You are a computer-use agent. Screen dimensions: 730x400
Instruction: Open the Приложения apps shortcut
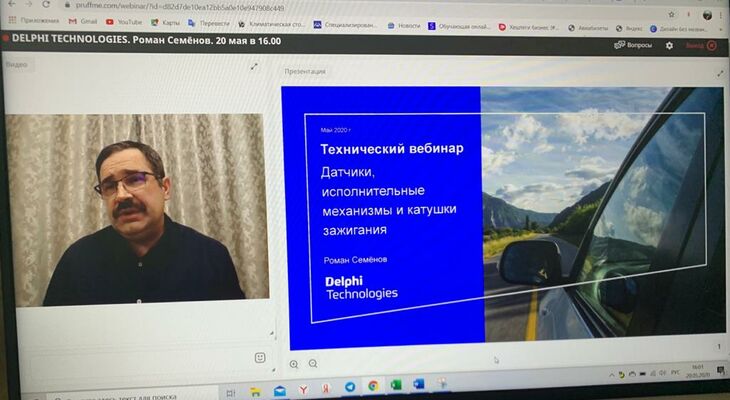point(34,20)
